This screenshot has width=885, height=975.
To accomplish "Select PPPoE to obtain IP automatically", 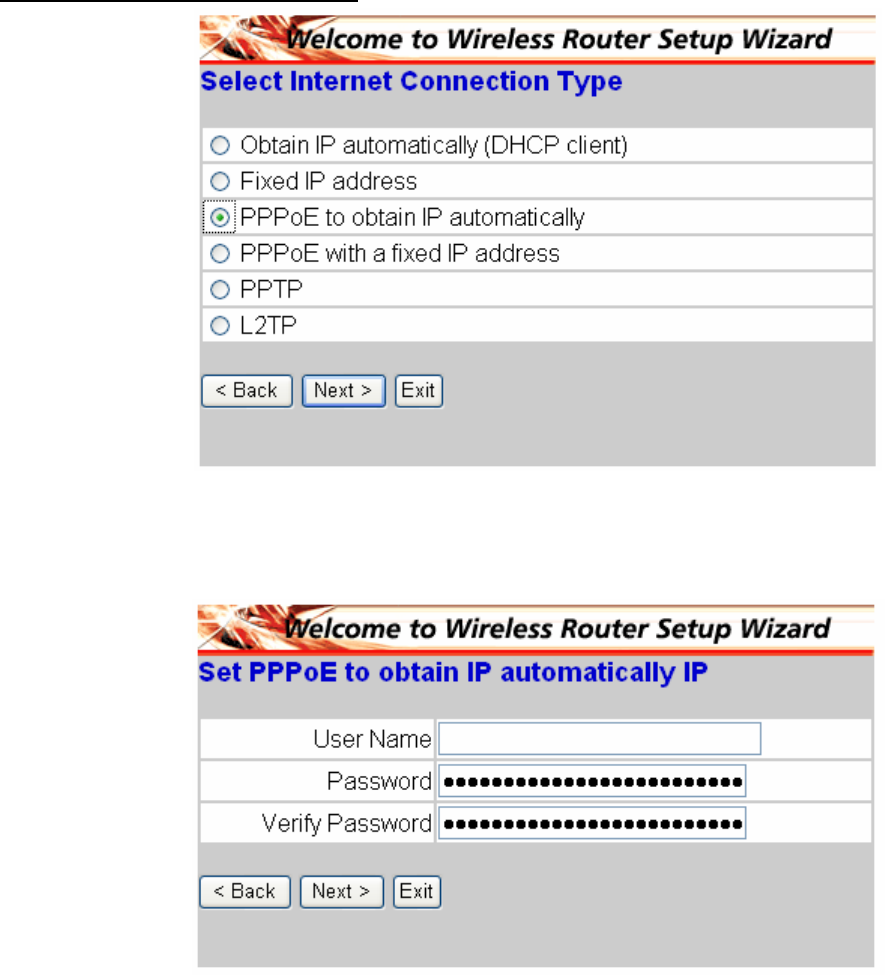I will tap(220, 218).
